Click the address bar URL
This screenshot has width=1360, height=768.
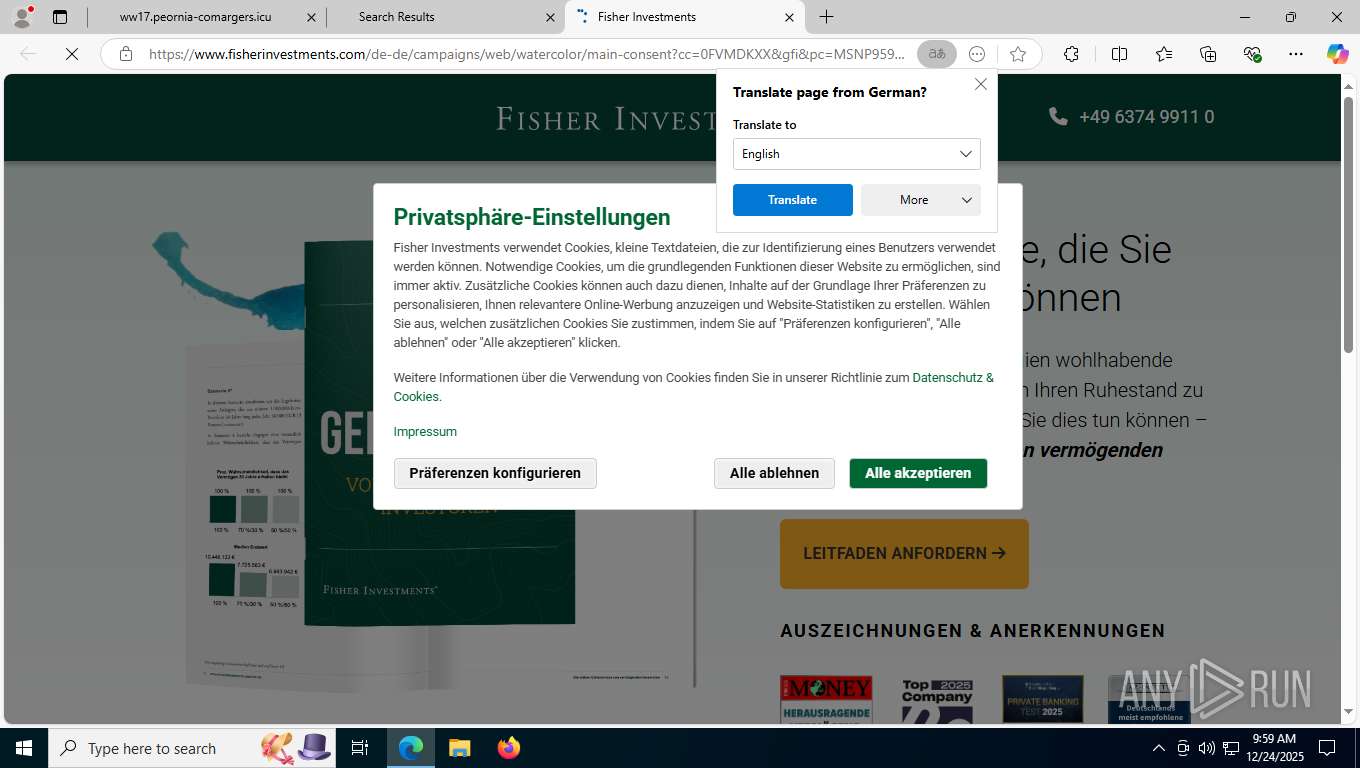(x=527, y=54)
